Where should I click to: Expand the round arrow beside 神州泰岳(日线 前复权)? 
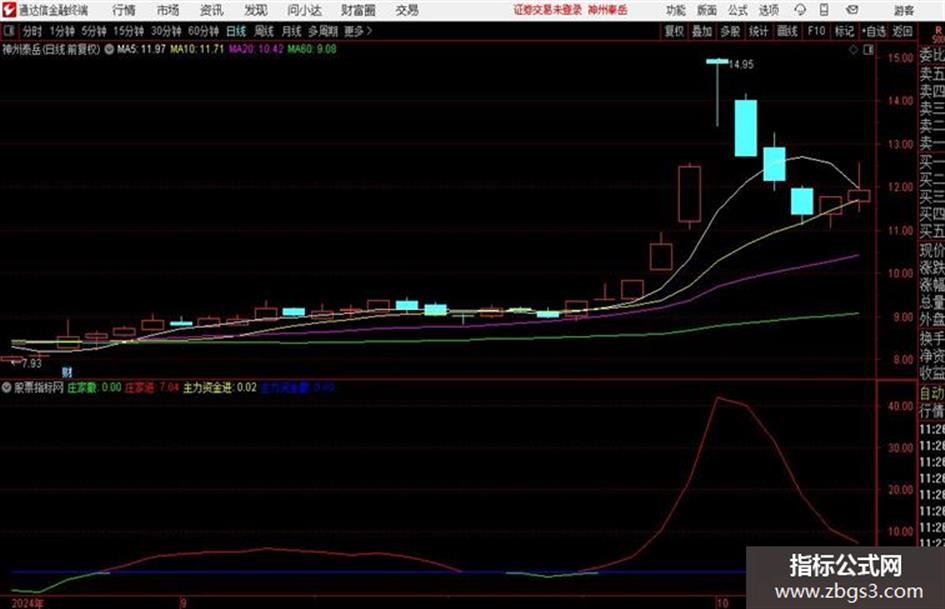pos(109,49)
